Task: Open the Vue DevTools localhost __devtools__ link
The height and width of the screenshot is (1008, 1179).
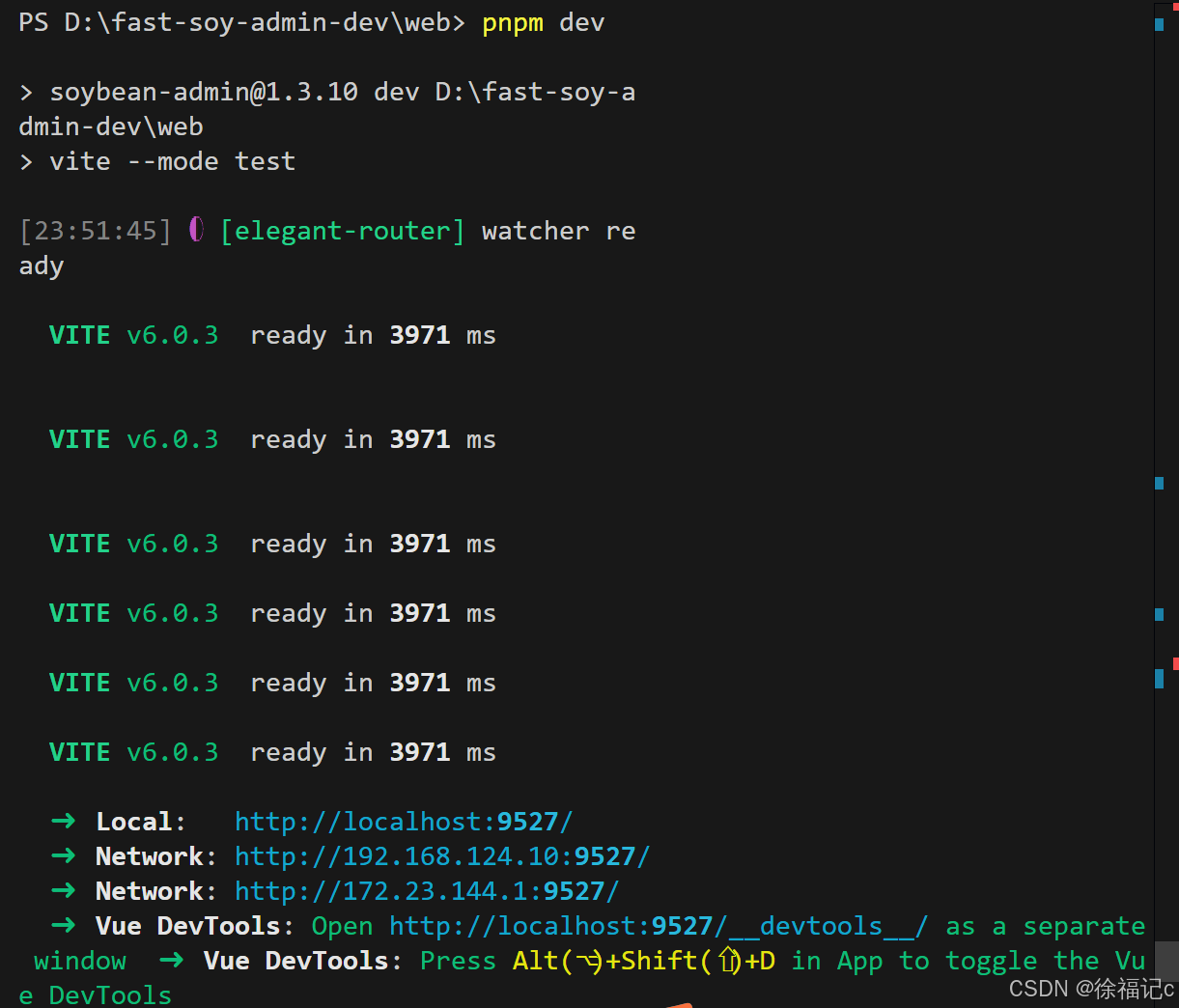Action: (x=659, y=926)
